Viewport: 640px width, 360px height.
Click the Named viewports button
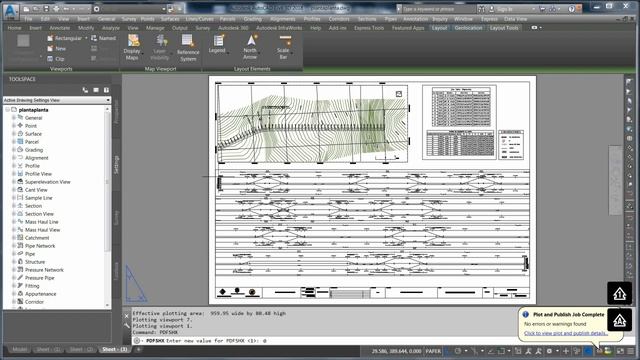pyautogui.click(x=103, y=38)
